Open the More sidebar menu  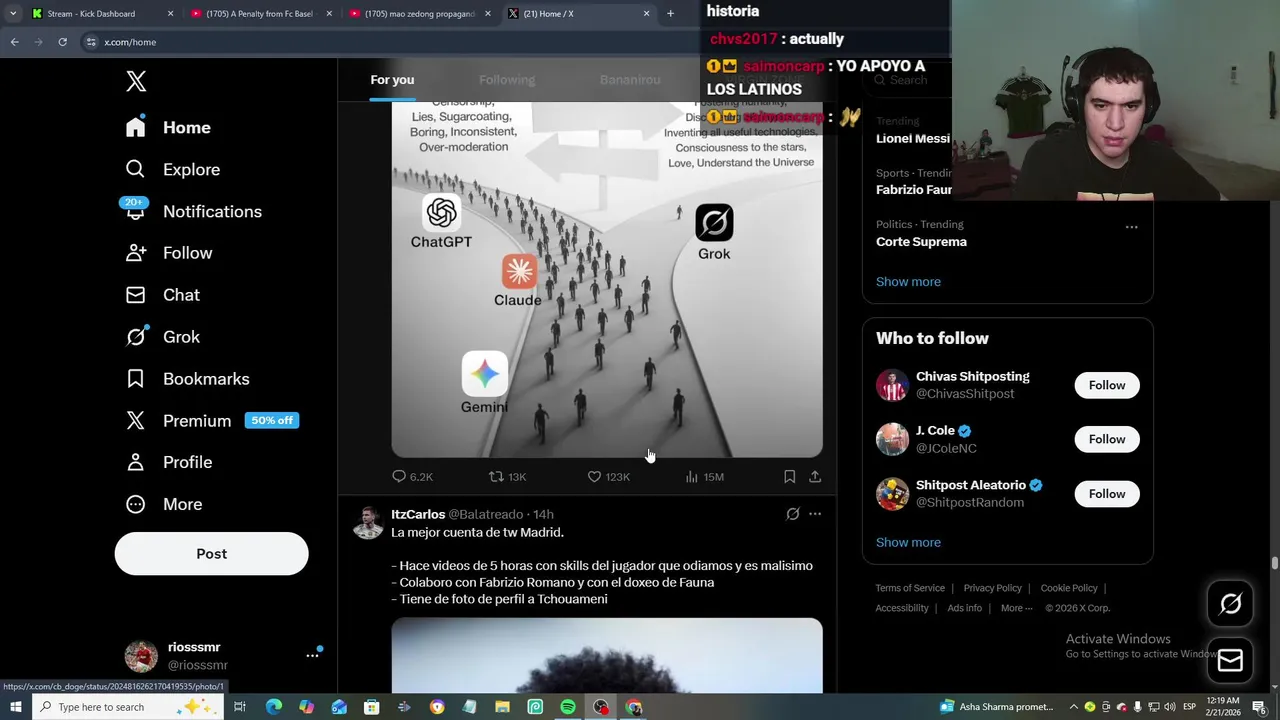(163, 504)
